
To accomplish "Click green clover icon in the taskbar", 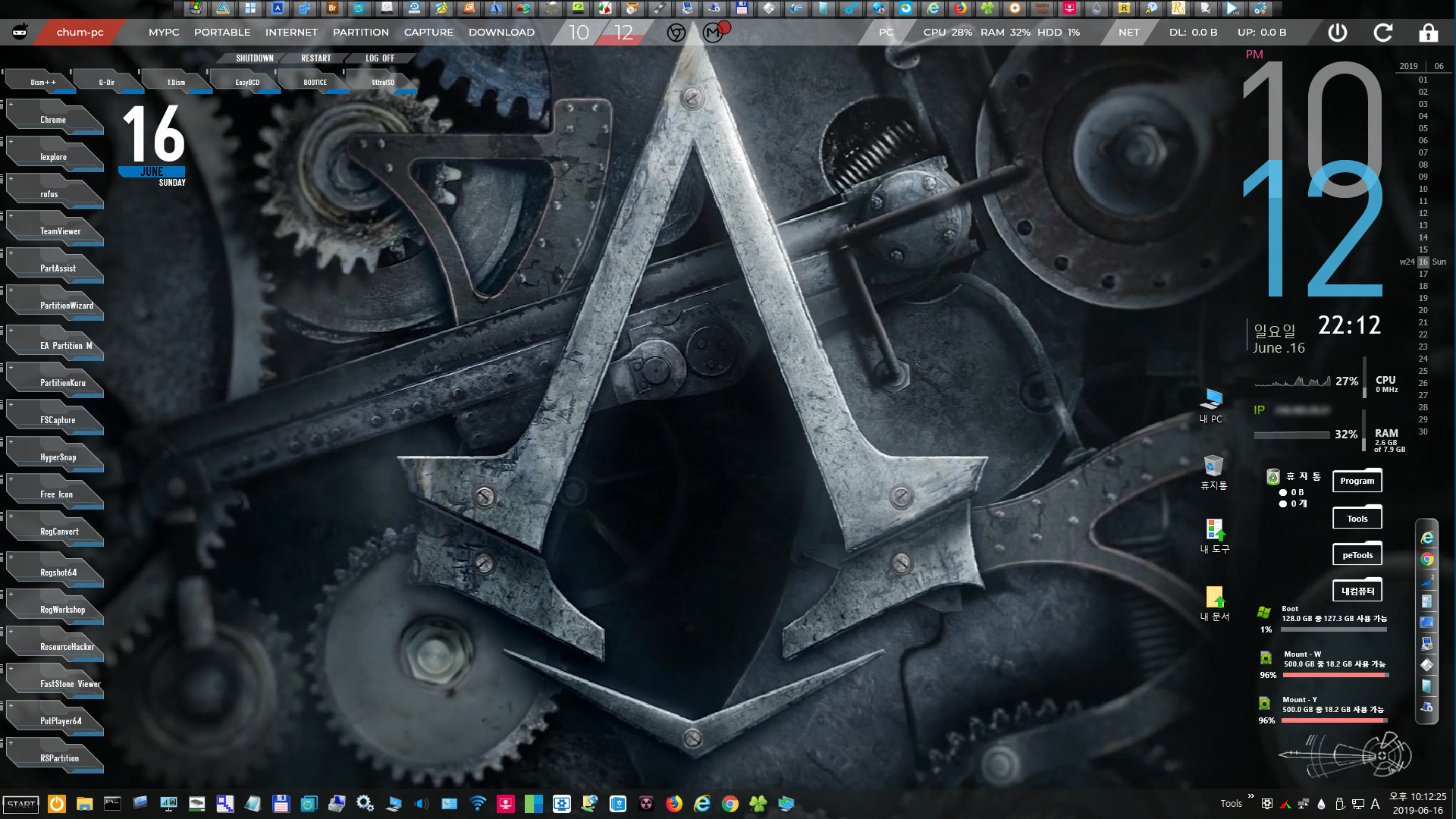I will tap(758, 804).
